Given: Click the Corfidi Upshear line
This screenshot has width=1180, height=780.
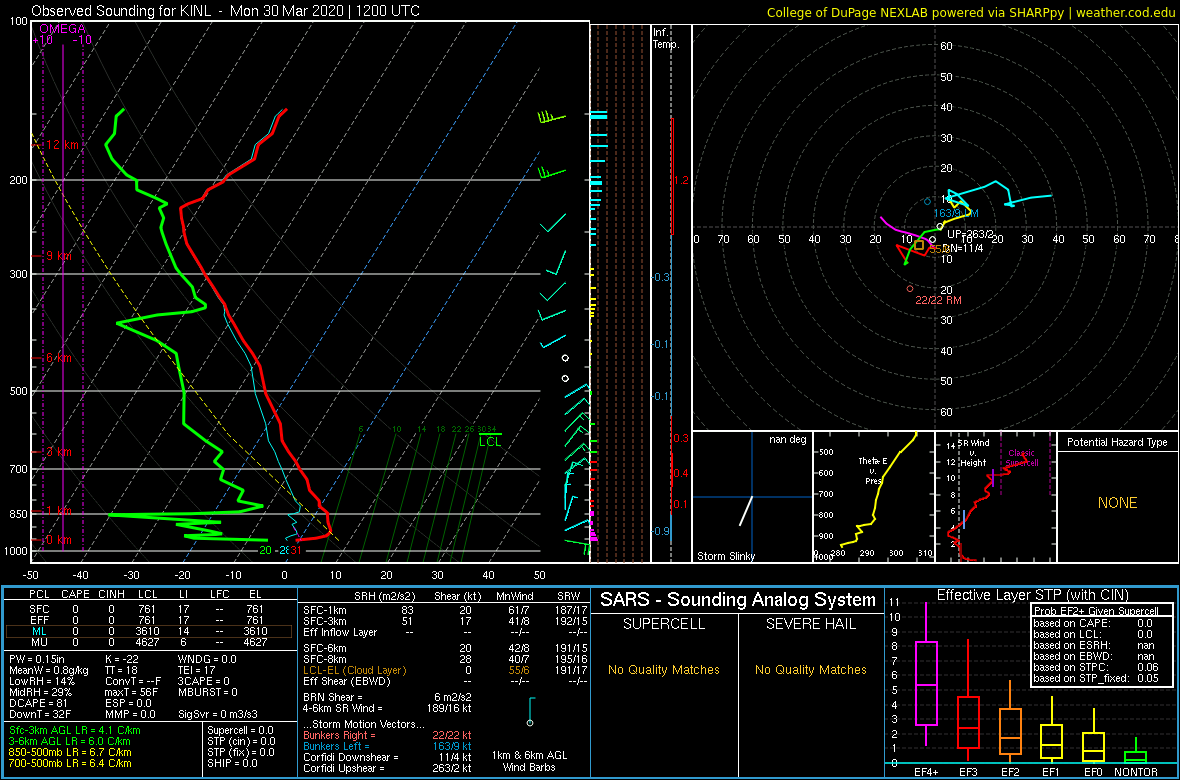Looking at the screenshot, I should pos(387,768).
